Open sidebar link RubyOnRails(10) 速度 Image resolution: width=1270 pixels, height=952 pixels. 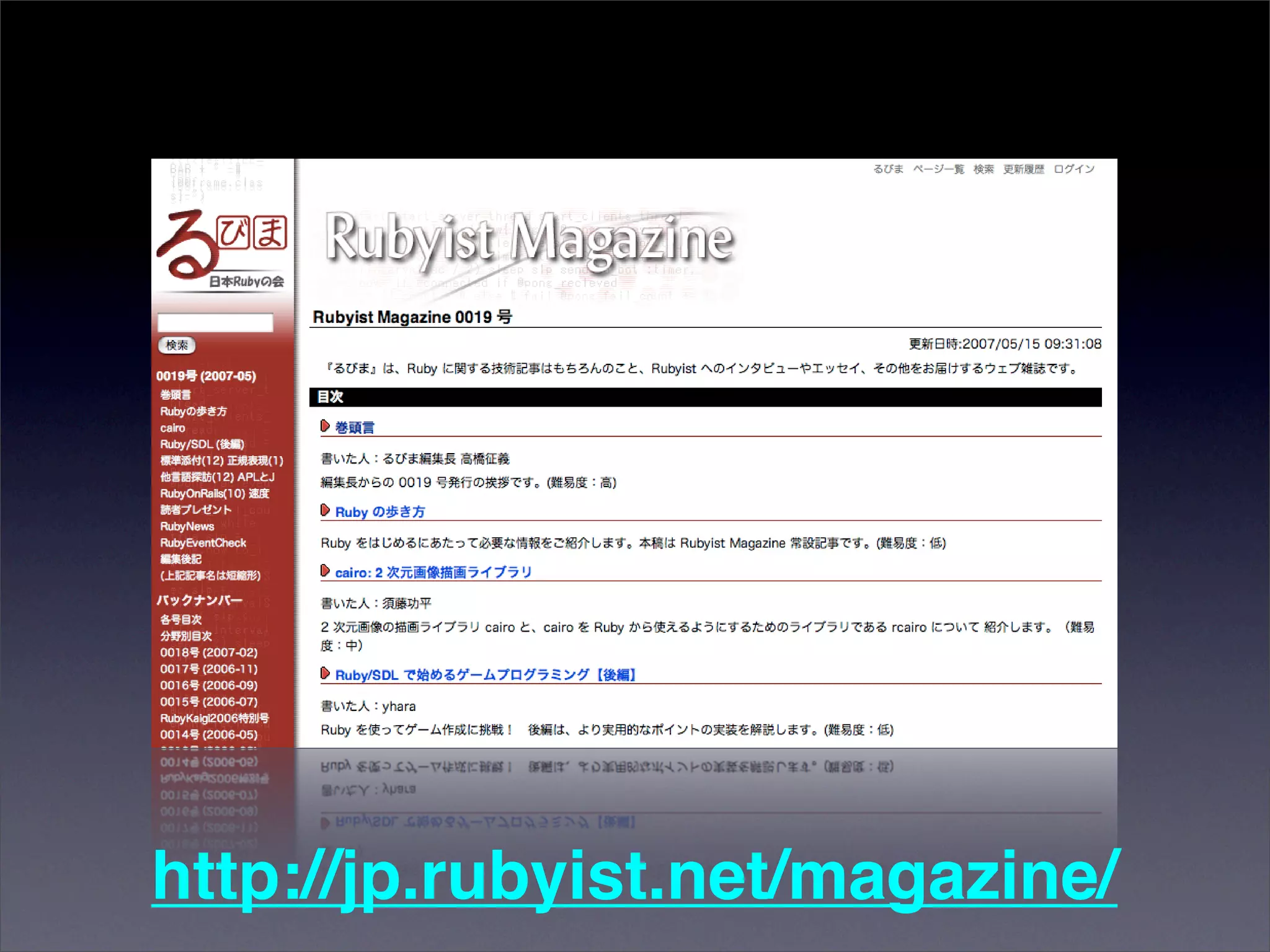coord(215,494)
